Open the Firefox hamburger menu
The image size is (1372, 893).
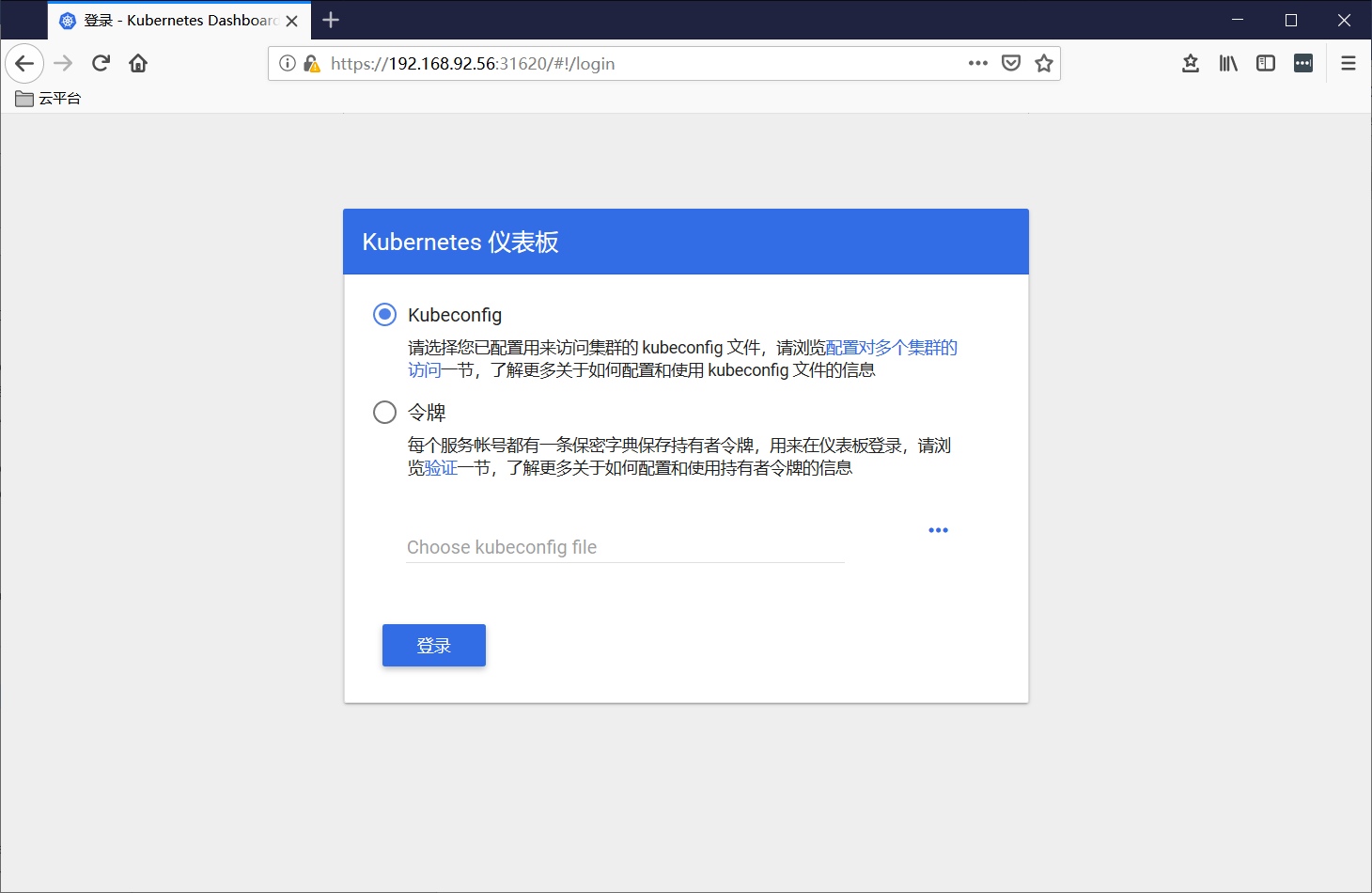(1348, 63)
